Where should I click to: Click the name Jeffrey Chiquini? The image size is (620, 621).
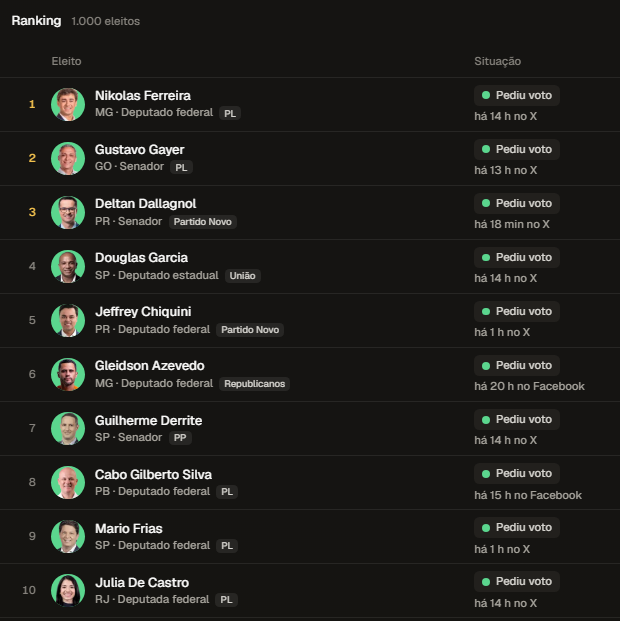[x=143, y=312]
